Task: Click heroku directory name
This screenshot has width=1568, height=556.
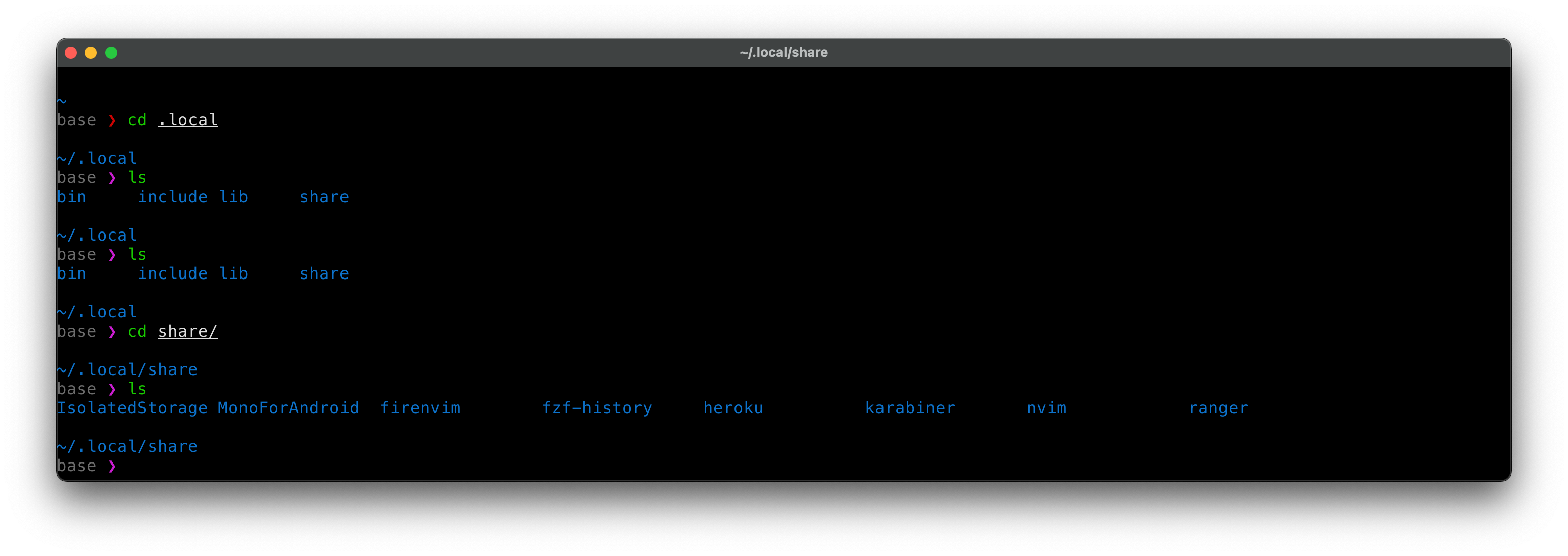Action: pos(733,408)
